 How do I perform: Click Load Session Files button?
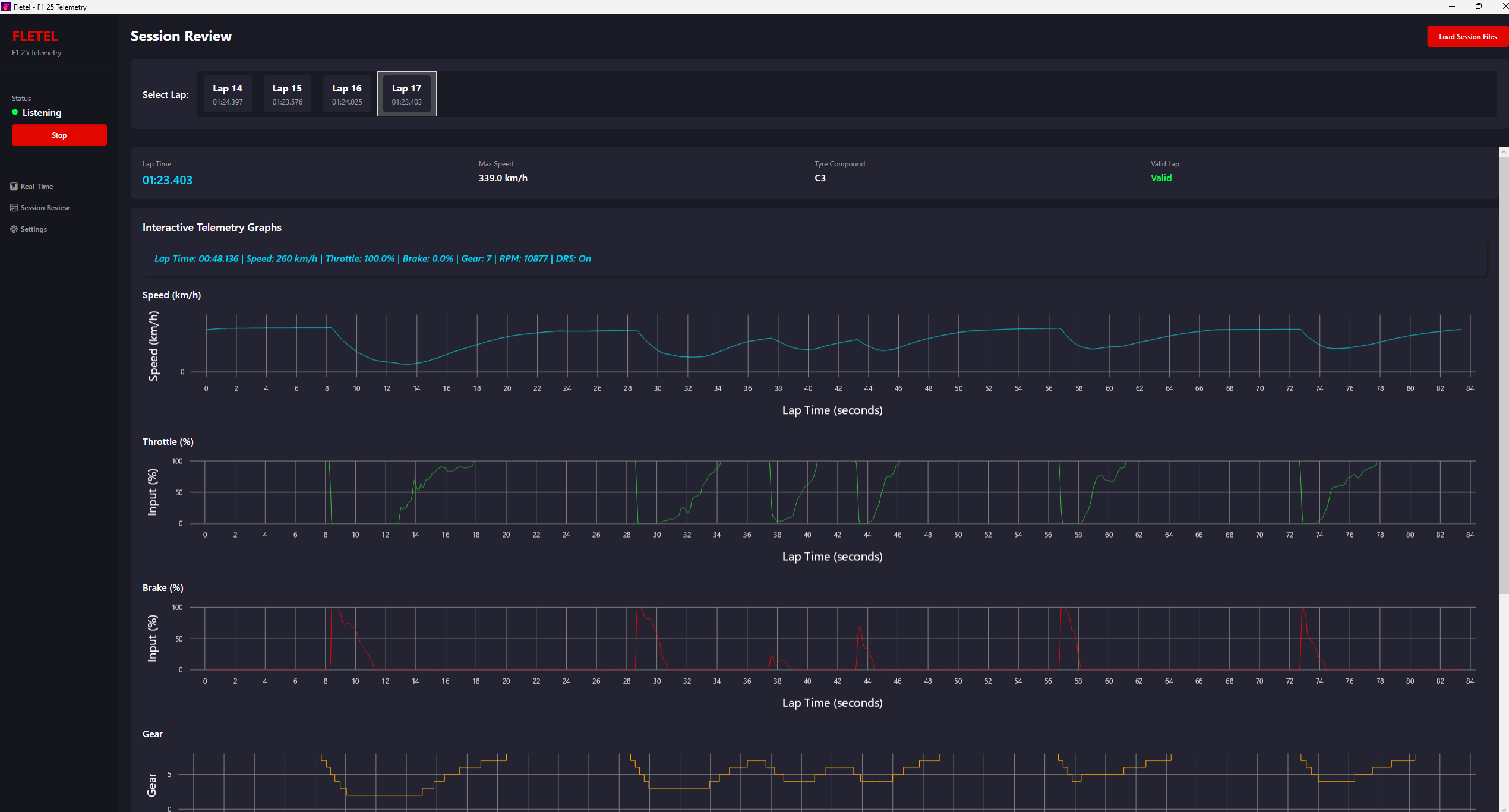[x=1467, y=37]
